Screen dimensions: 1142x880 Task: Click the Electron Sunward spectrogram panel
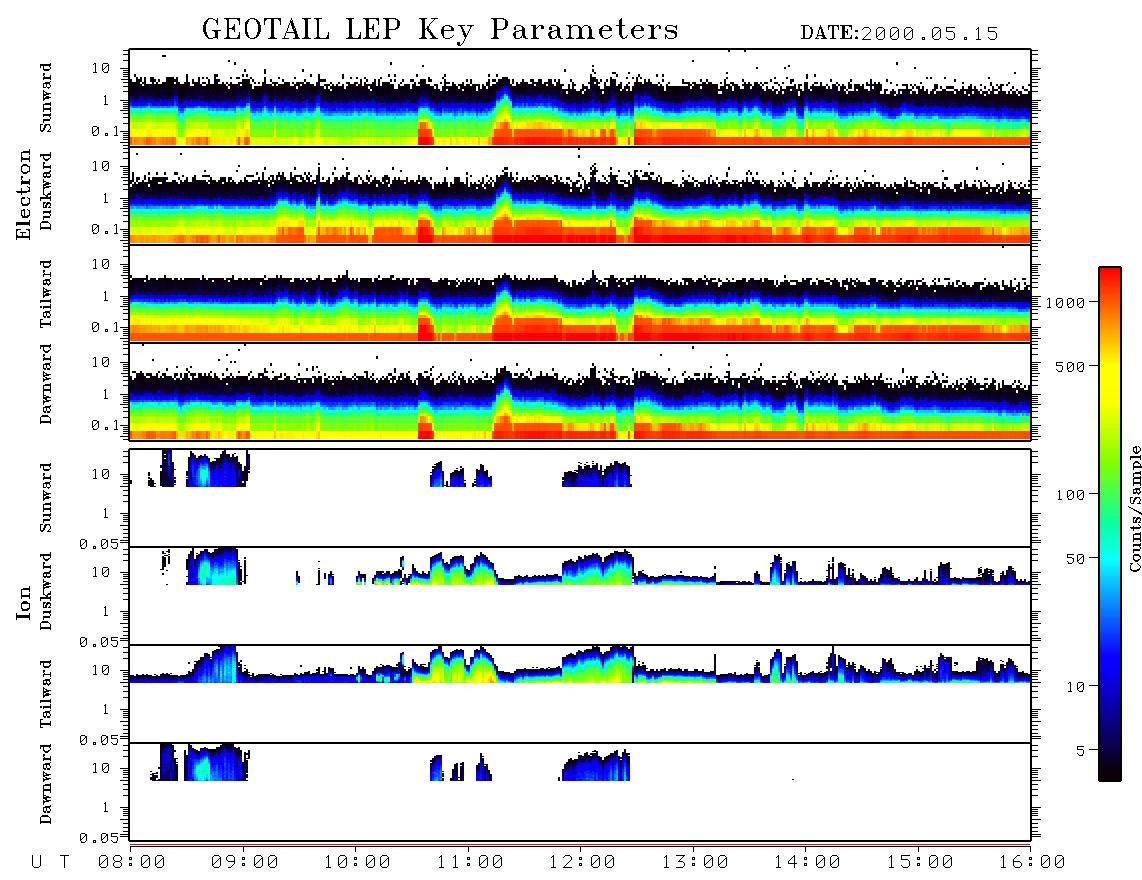click(580, 98)
